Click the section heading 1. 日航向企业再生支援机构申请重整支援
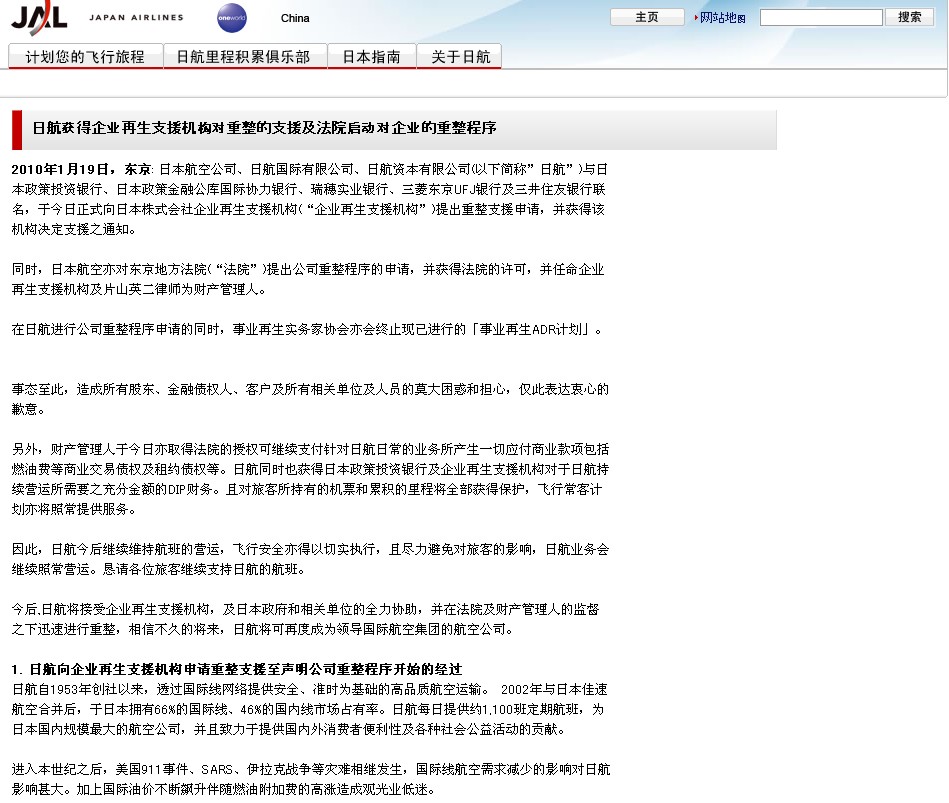The height and width of the screenshot is (803, 949). coord(237,669)
